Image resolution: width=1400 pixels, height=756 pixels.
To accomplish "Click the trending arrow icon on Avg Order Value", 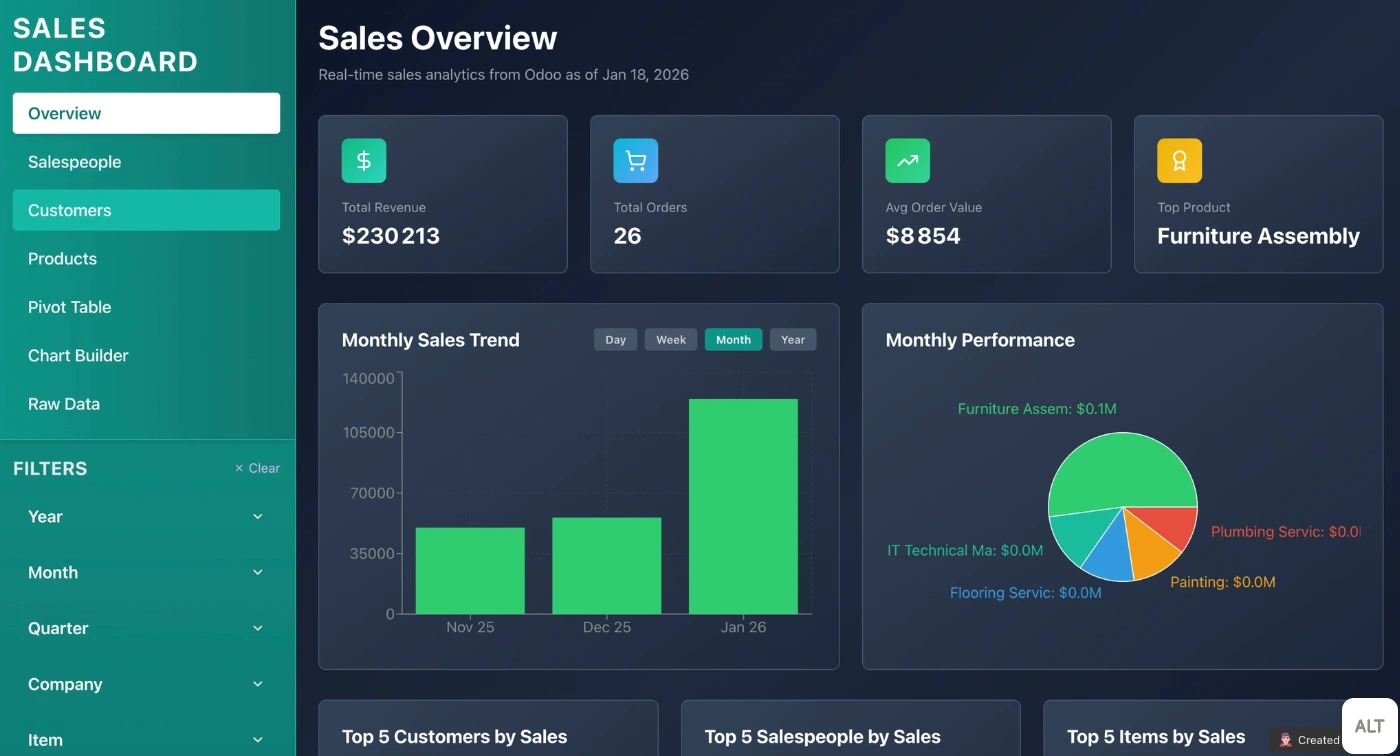I will (x=908, y=160).
